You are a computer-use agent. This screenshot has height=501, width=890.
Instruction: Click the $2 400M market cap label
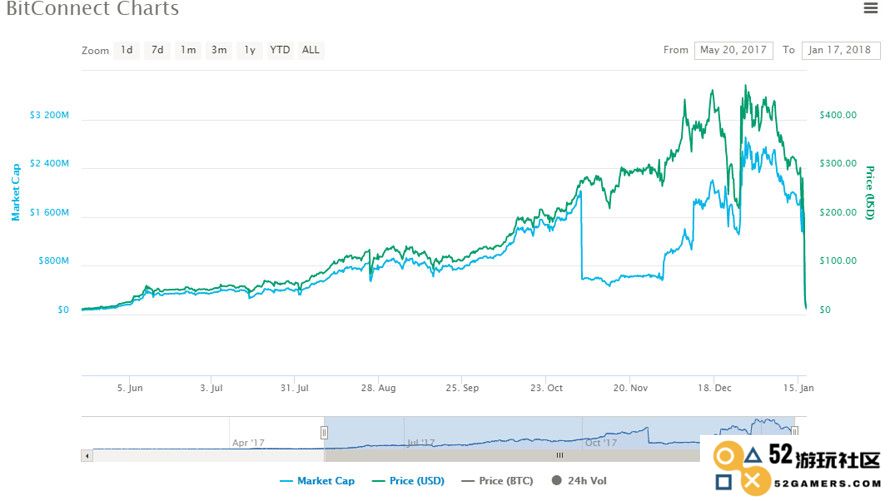click(49, 163)
